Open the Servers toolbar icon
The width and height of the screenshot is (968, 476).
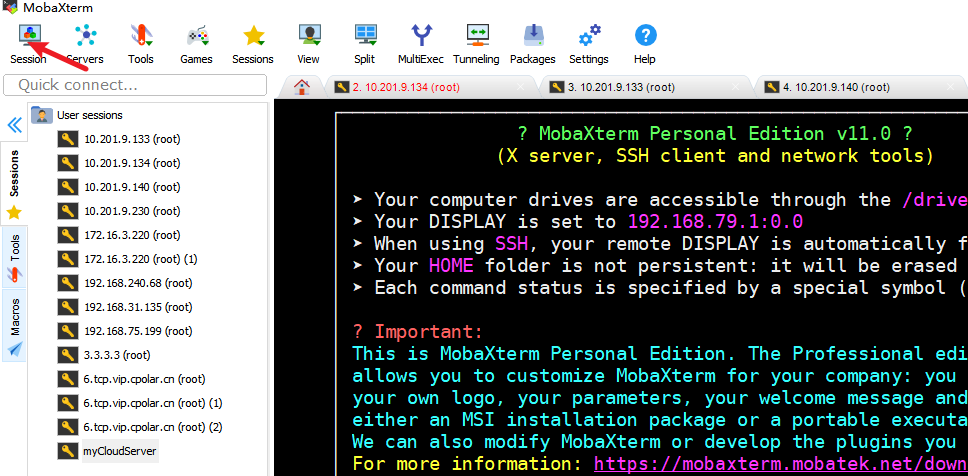86,35
